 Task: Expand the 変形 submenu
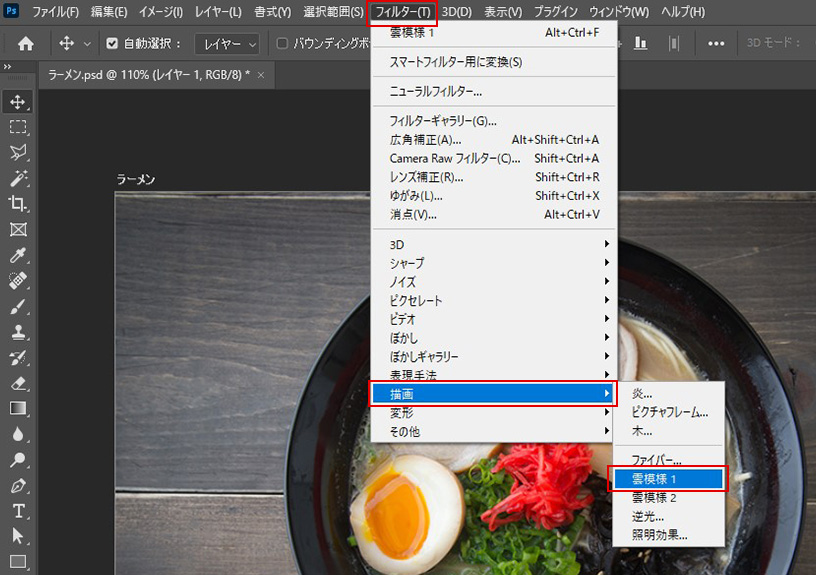point(494,413)
